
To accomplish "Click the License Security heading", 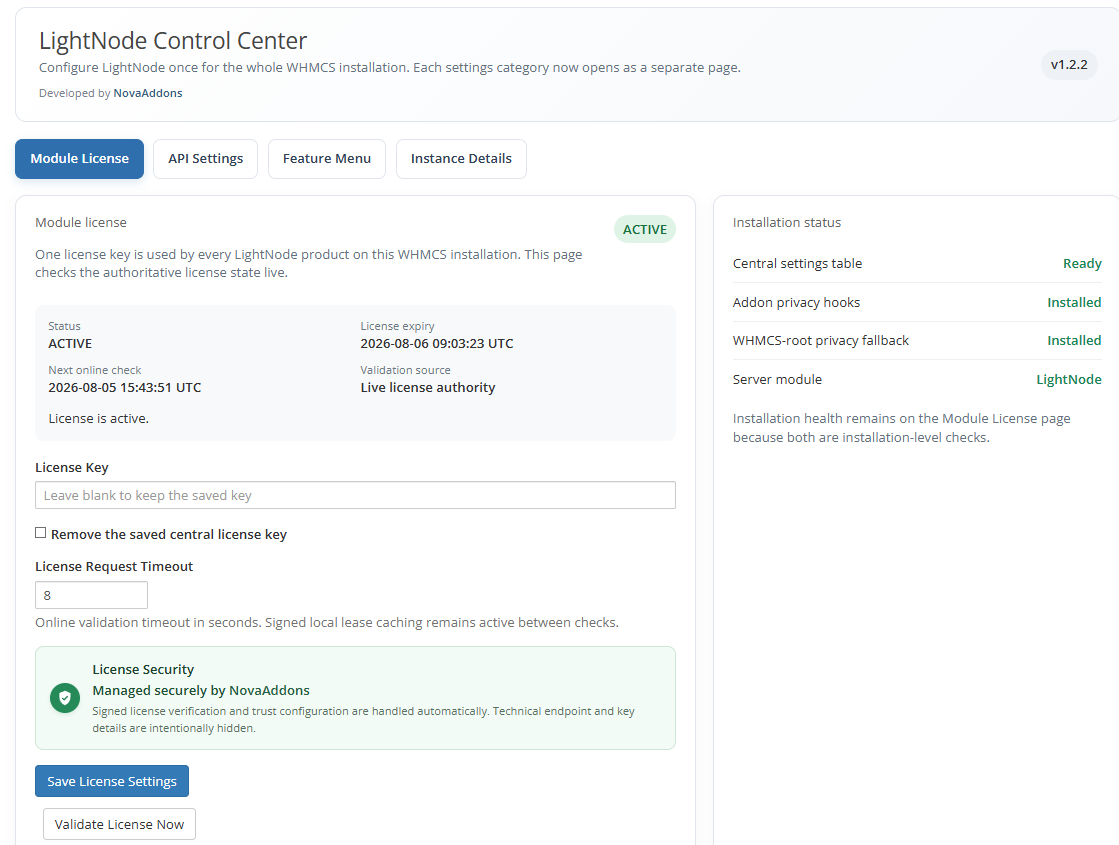I will click(x=143, y=669).
